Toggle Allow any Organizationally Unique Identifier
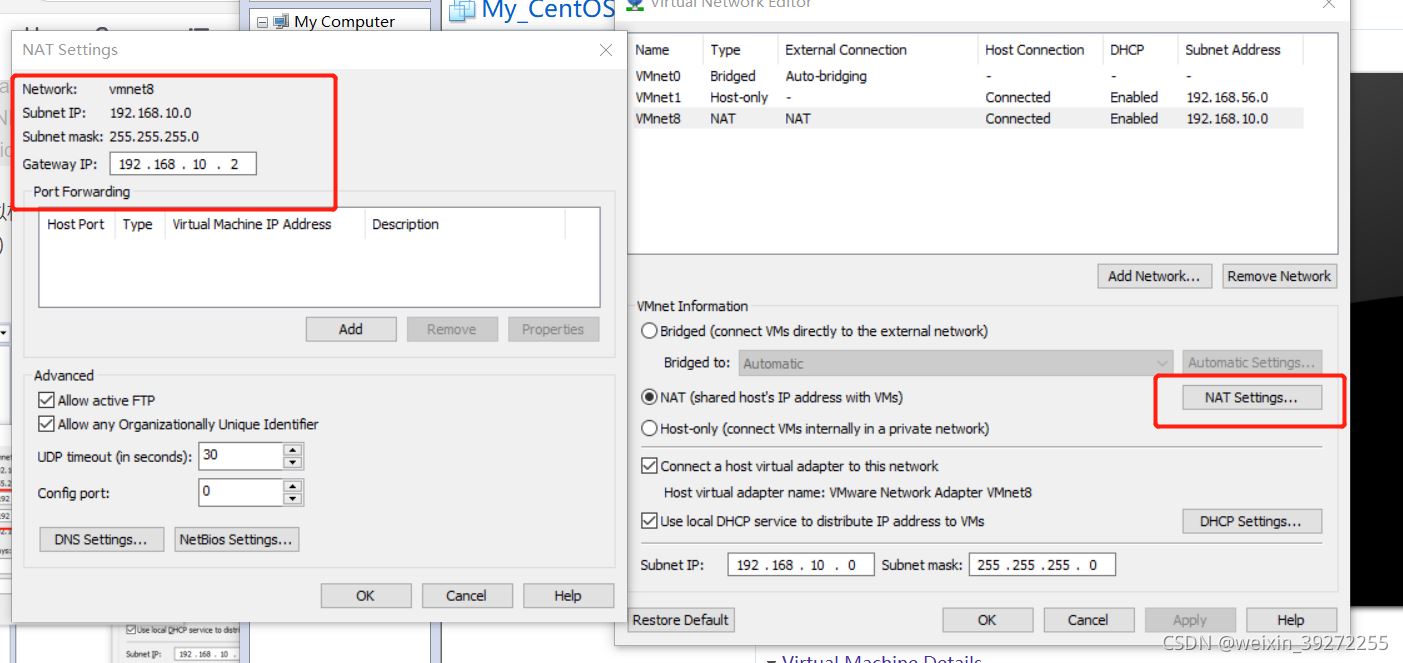This screenshot has width=1403, height=663. (45, 424)
